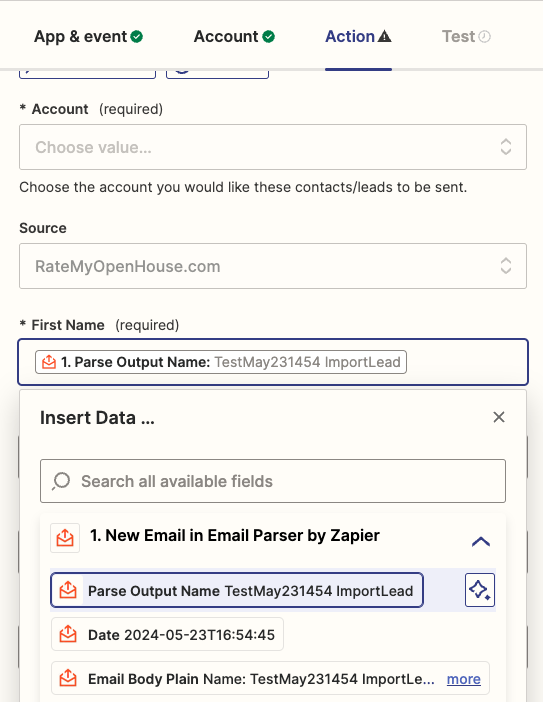Click the green checkmark next to App & event

click(137, 37)
